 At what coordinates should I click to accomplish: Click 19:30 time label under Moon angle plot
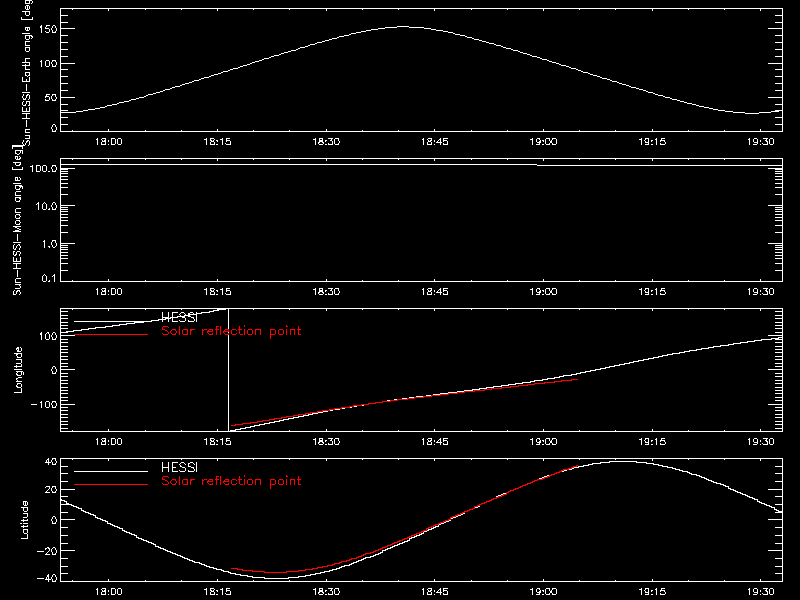[761, 292]
